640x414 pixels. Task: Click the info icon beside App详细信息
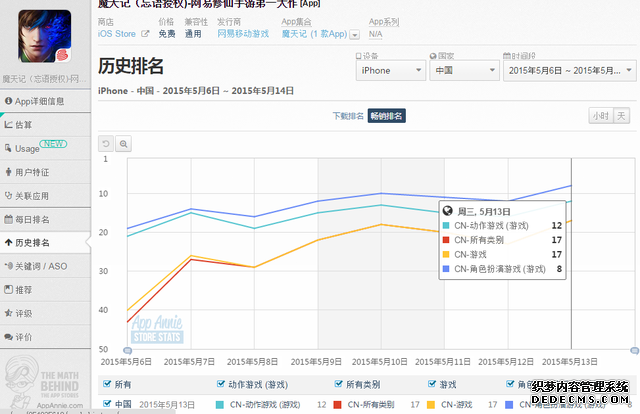pos(9,101)
